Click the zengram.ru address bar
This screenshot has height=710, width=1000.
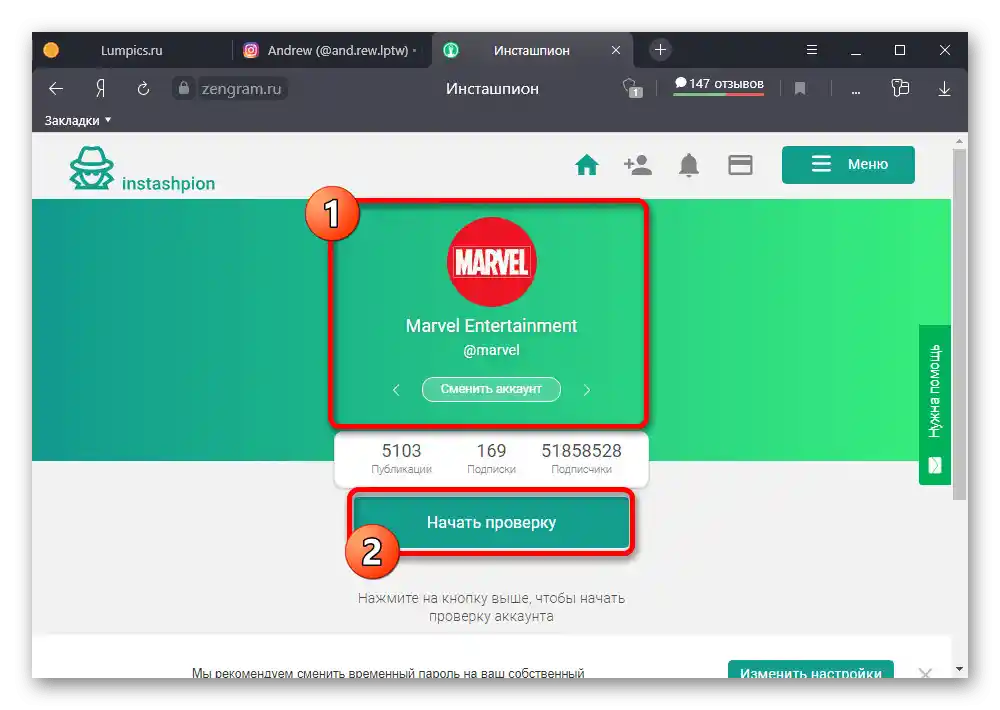point(243,88)
